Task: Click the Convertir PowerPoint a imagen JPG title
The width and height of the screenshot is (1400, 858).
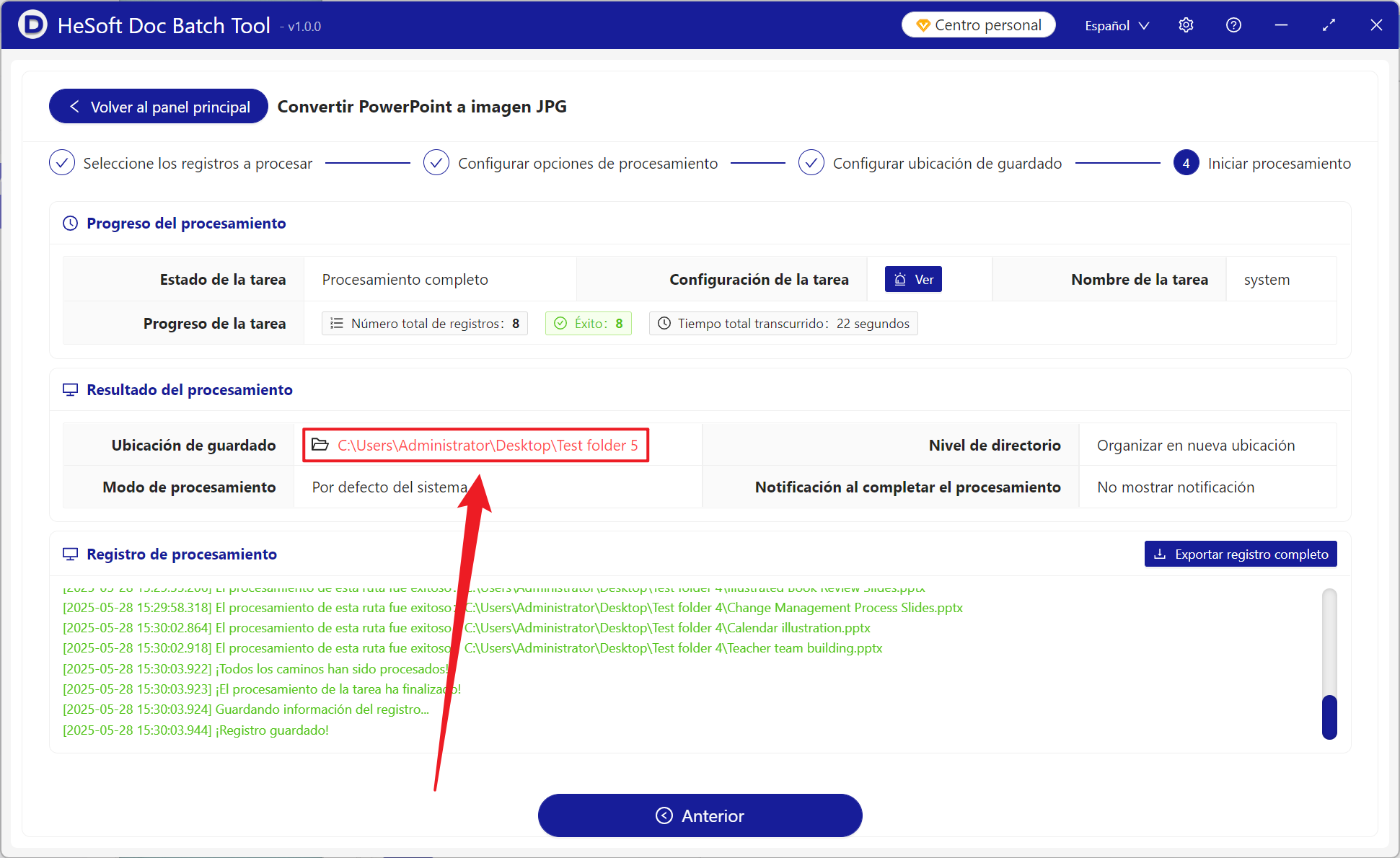Action: (x=422, y=107)
